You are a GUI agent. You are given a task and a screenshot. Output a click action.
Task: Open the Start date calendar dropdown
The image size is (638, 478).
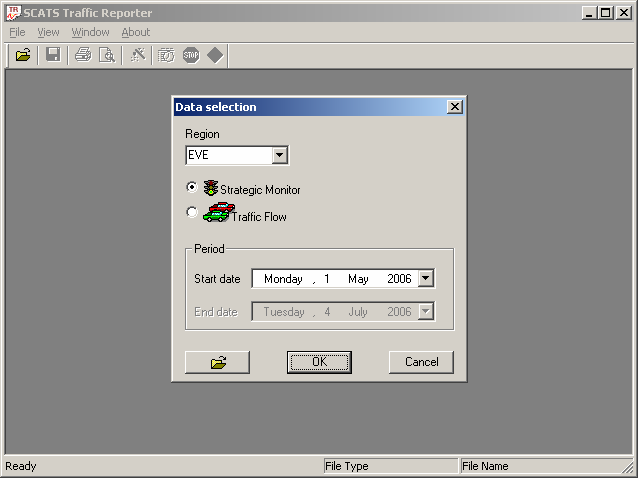pyautogui.click(x=426, y=279)
